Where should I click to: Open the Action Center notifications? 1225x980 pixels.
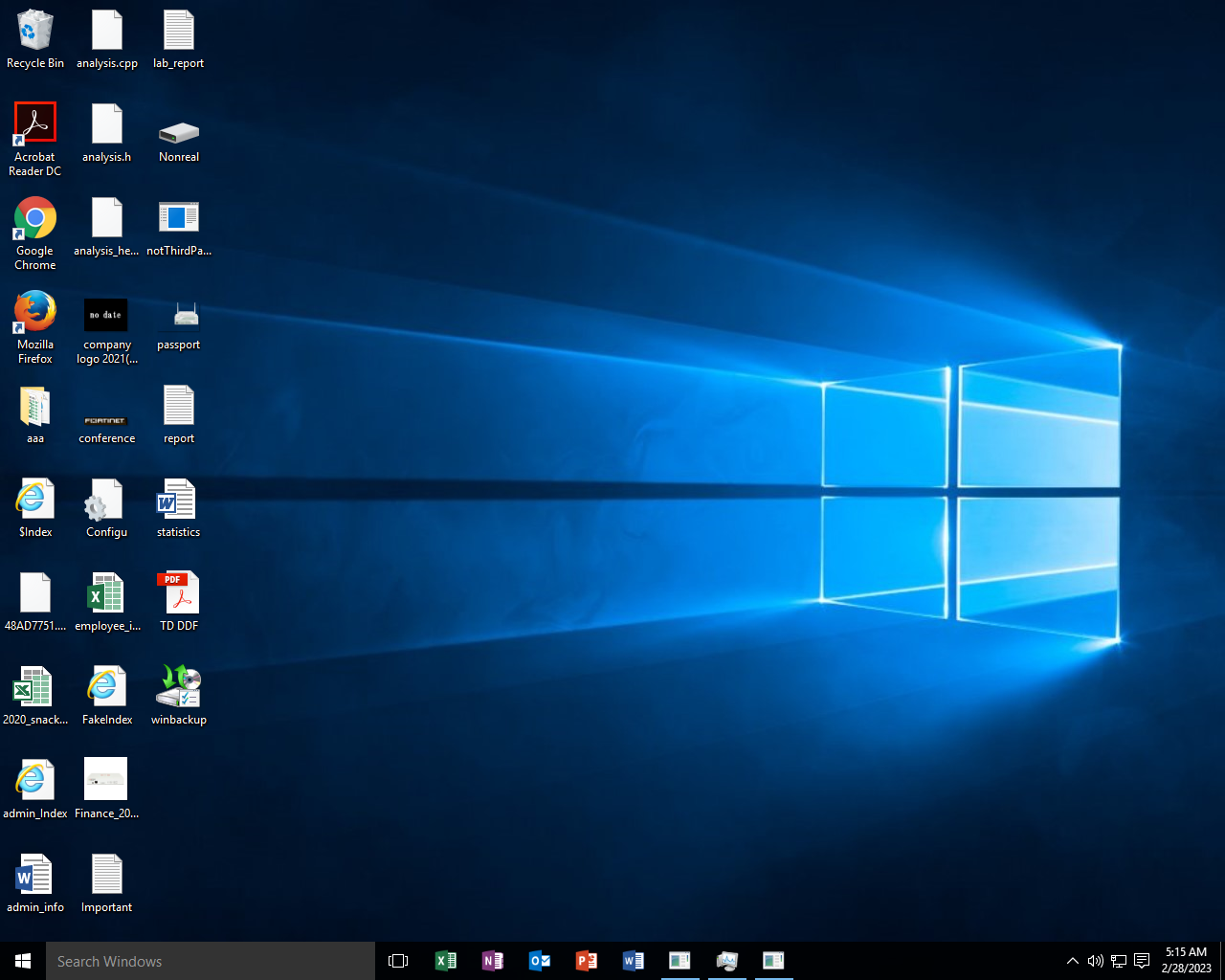click(x=1142, y=961)
